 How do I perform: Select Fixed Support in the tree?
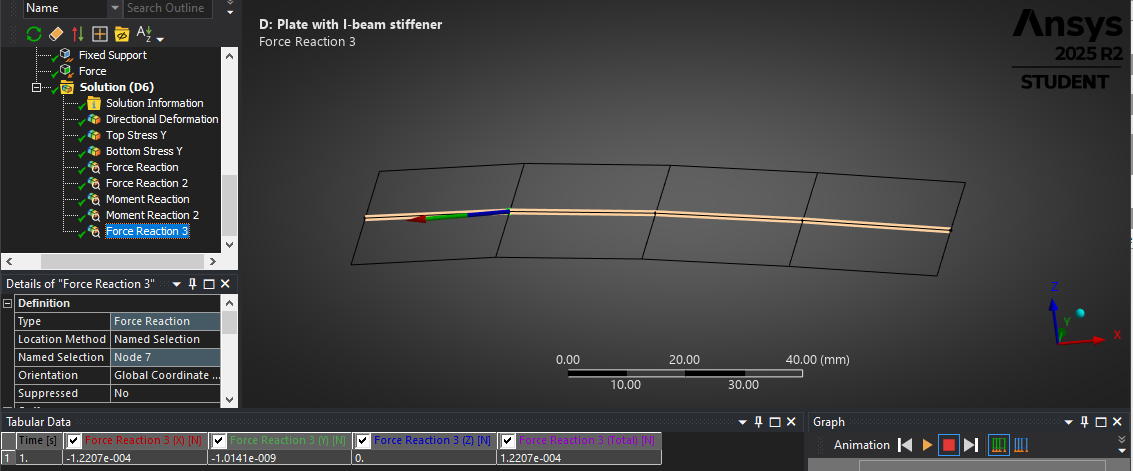(112, 55)
